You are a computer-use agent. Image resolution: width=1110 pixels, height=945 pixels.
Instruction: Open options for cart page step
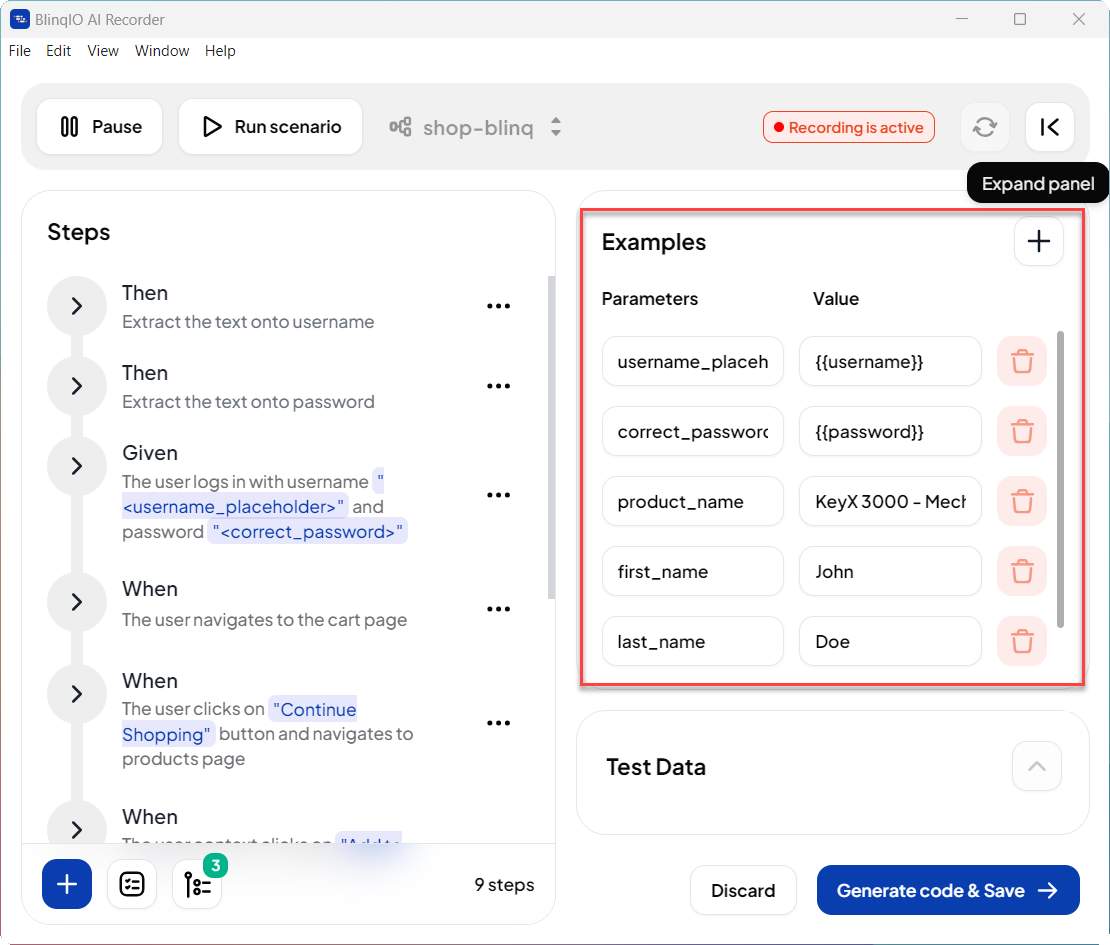498,609
